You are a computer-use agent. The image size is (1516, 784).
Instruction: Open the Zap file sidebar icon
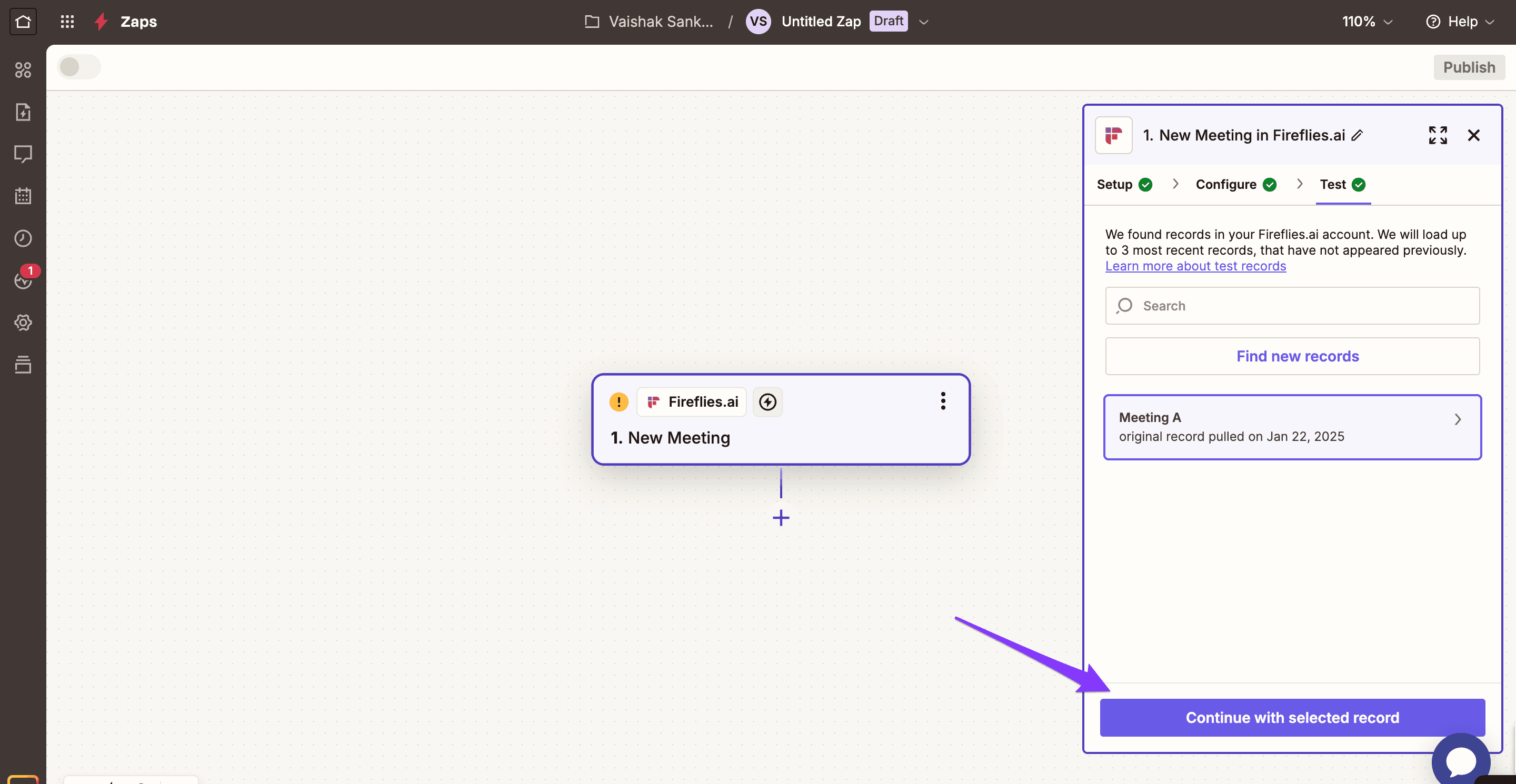pos(23,112)
